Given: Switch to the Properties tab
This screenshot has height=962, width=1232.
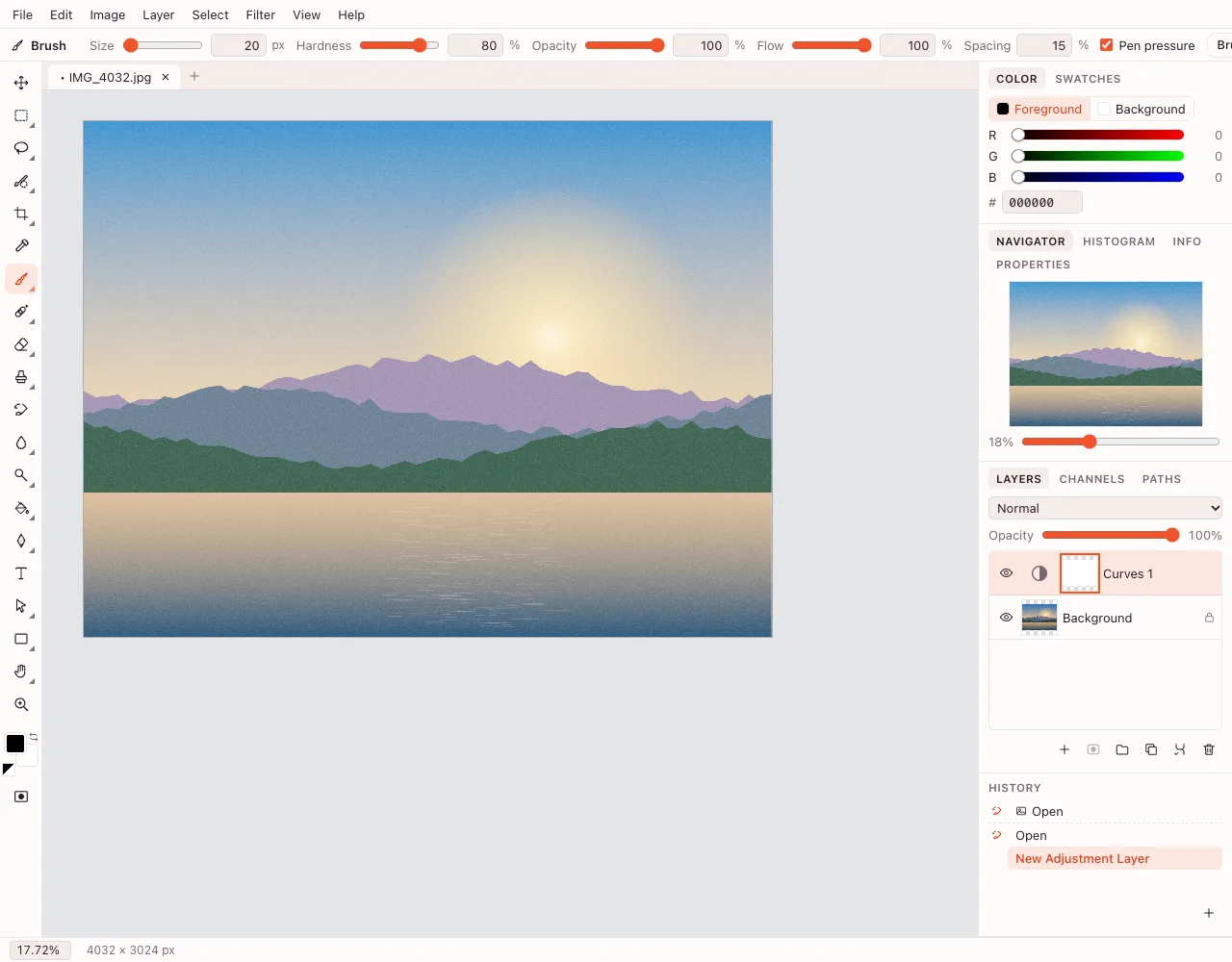Looking at the screenshot, I should coord(1033,265).
